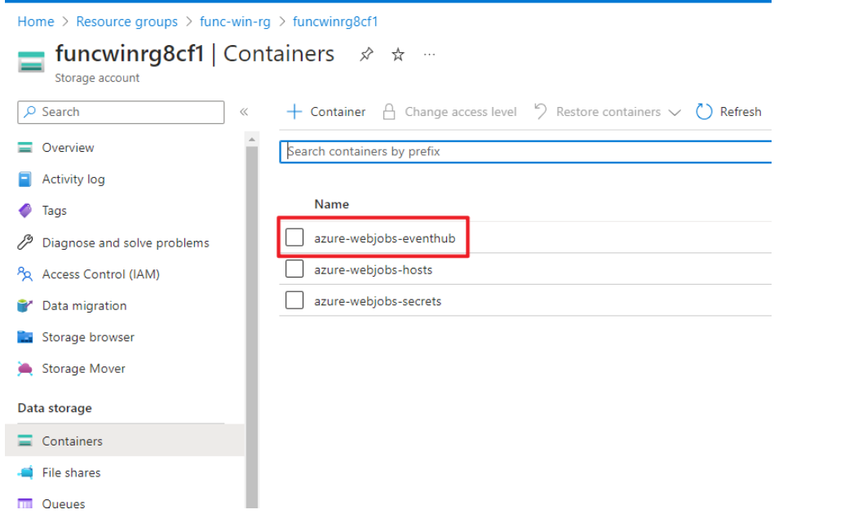Open the more options ellipsis menu
The height and width of the screenshot is (515, 867).
tap(429, 54)
